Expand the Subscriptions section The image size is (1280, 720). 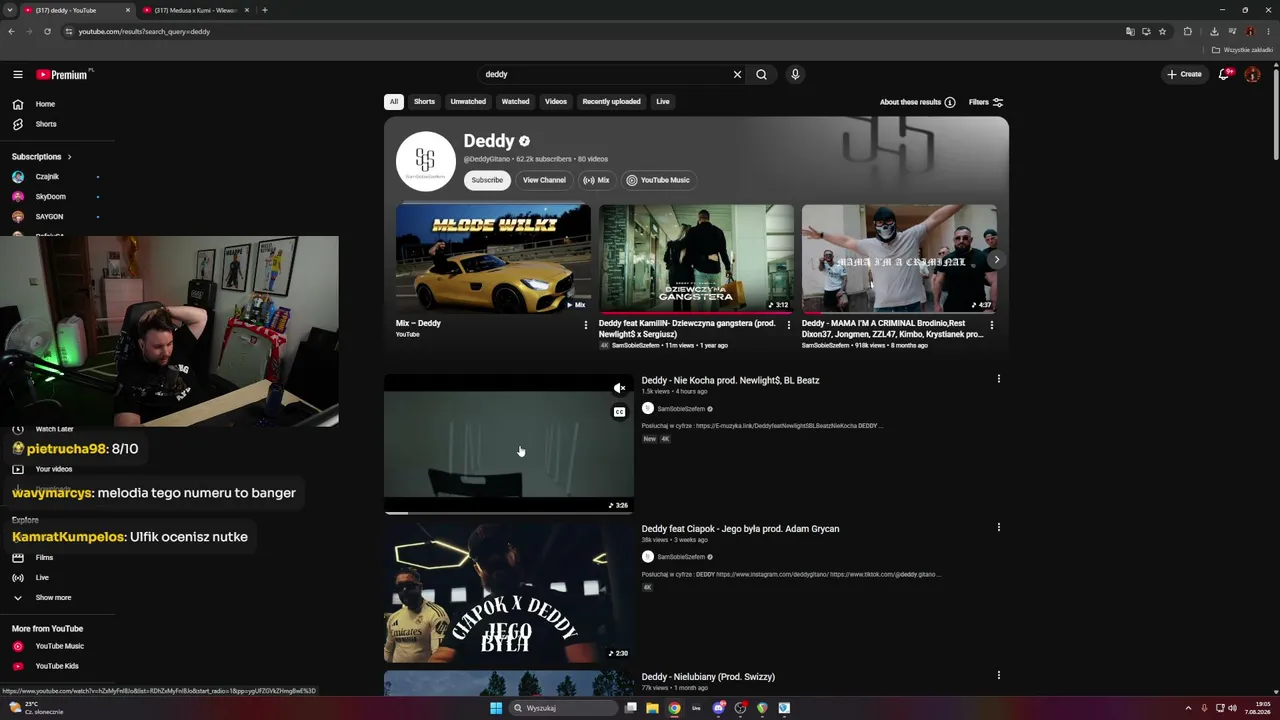point(42,157)
